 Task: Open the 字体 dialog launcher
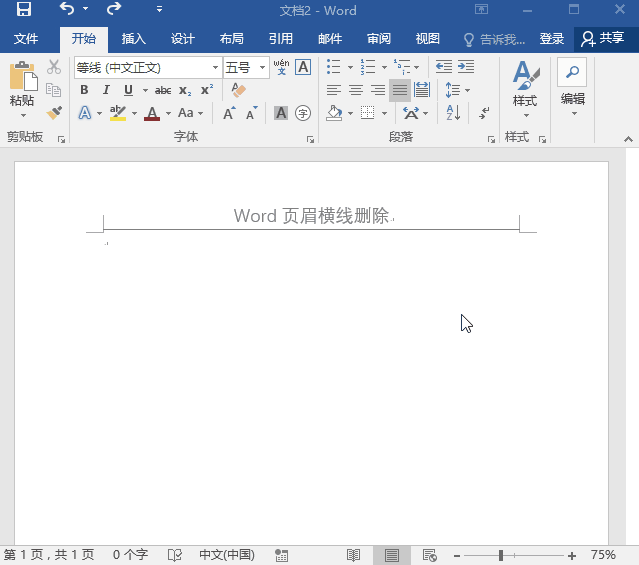(x=311, y=140)
